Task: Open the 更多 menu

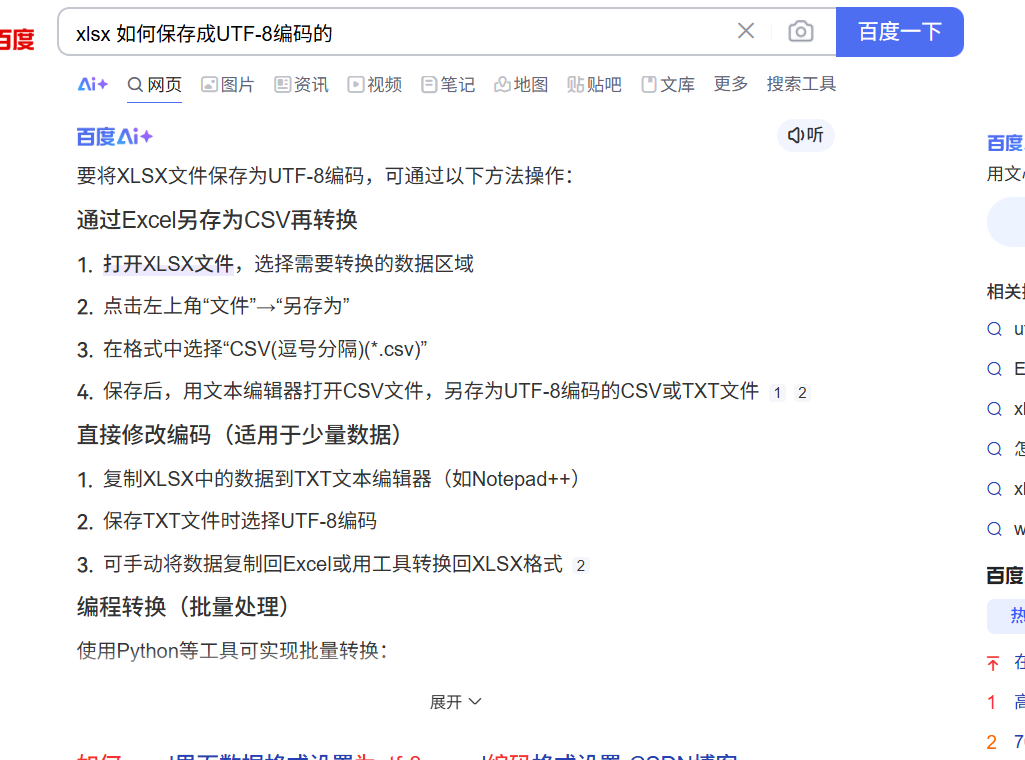Action: point(730,84)
